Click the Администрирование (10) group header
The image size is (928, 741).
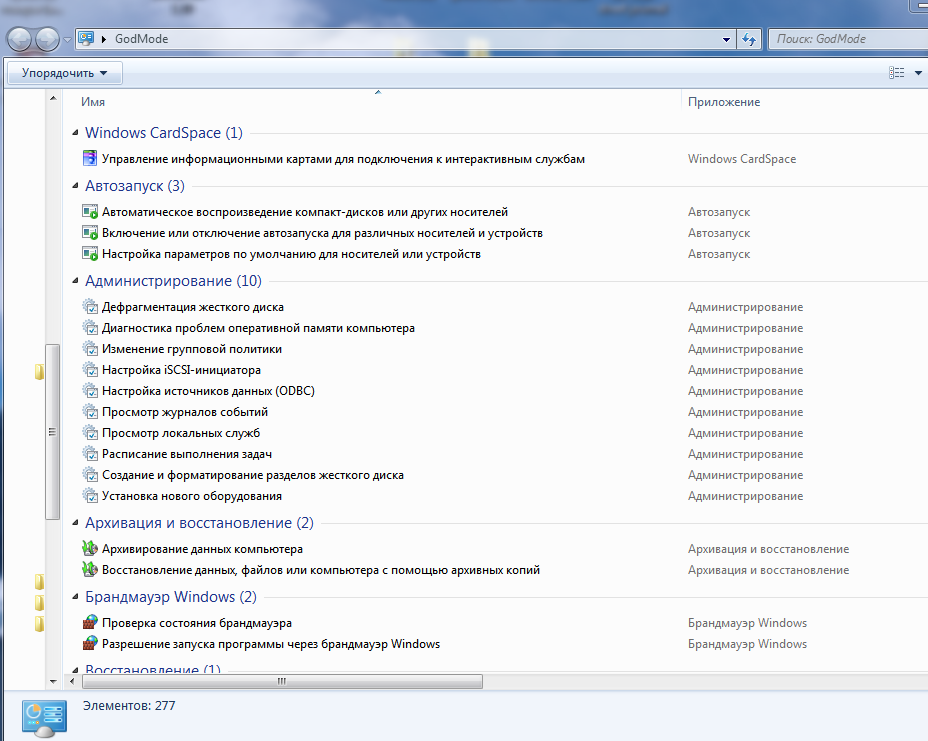coord(173,281)
